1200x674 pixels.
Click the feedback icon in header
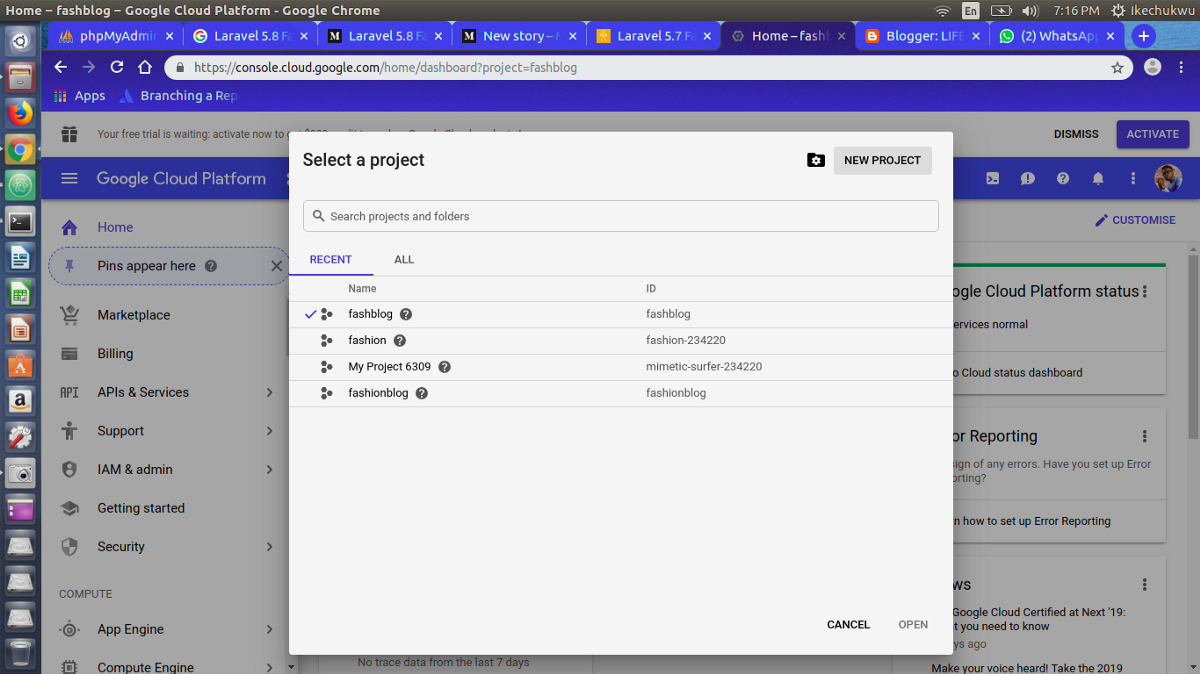[1028, 179]
